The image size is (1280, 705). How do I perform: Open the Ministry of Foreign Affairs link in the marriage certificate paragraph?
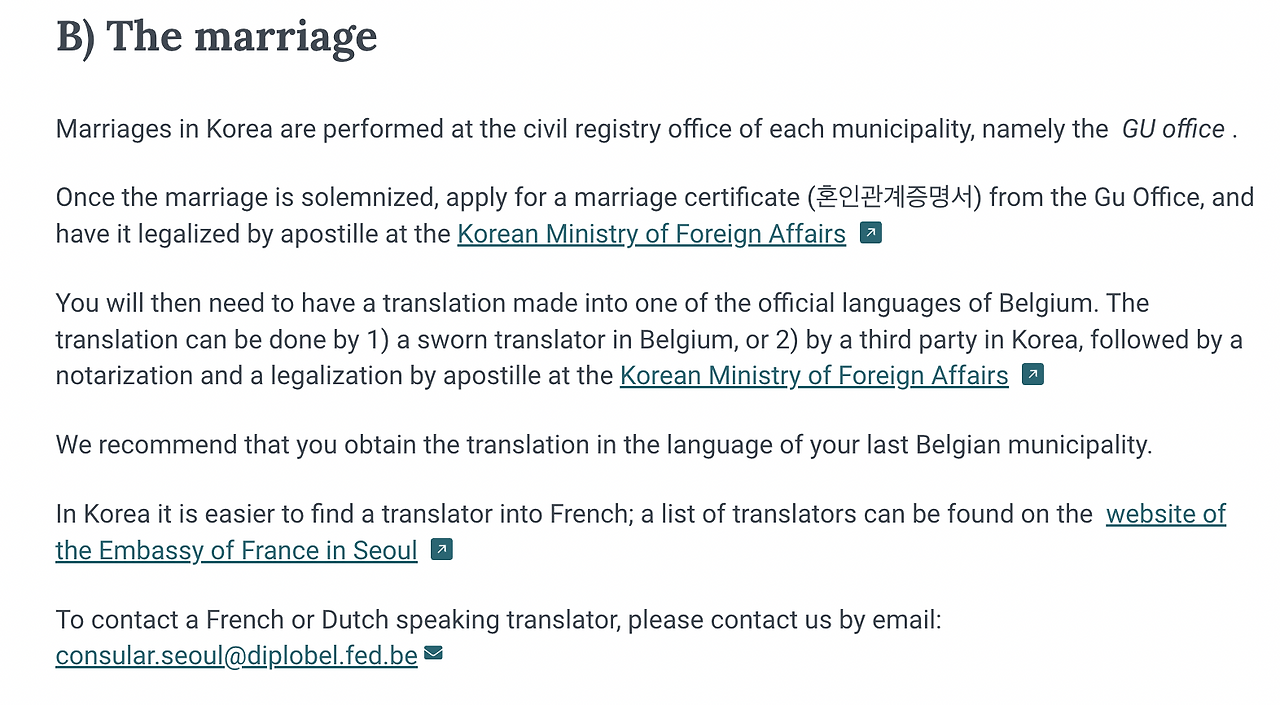tap(651, 234)
